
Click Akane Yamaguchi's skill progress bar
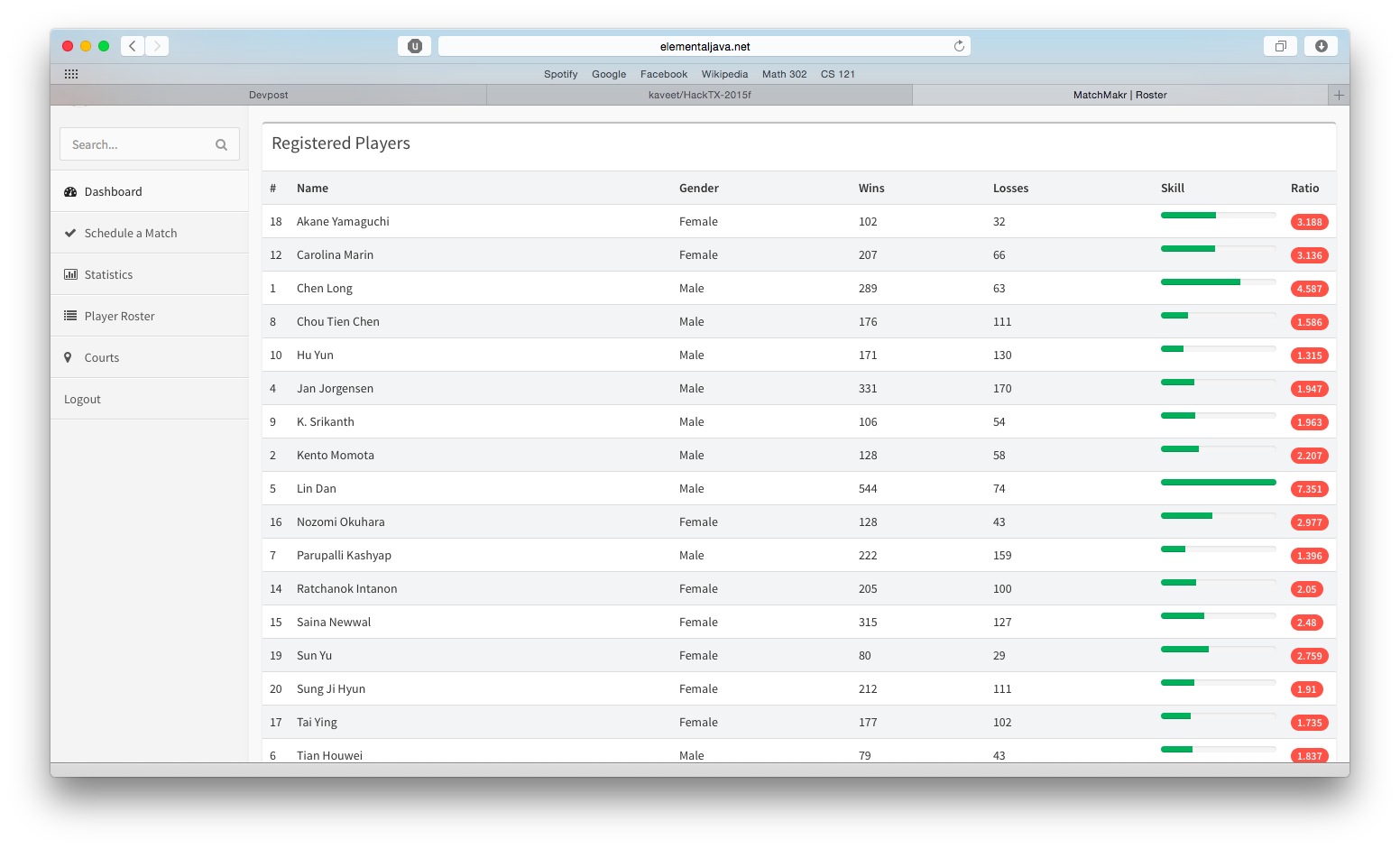1218,215
